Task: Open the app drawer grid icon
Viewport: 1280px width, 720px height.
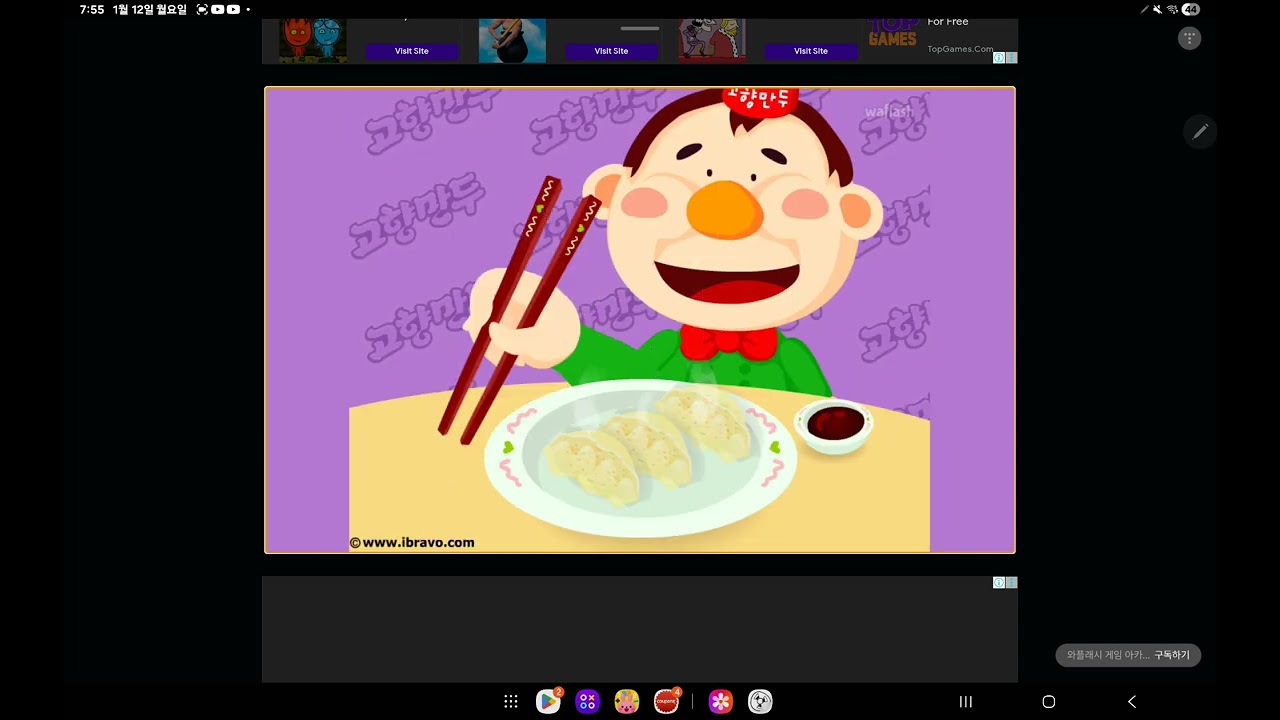Action: 511,702
